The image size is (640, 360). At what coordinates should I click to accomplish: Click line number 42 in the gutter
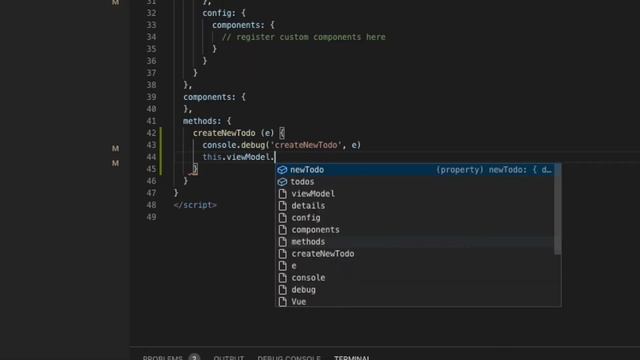tap(151, 133)
